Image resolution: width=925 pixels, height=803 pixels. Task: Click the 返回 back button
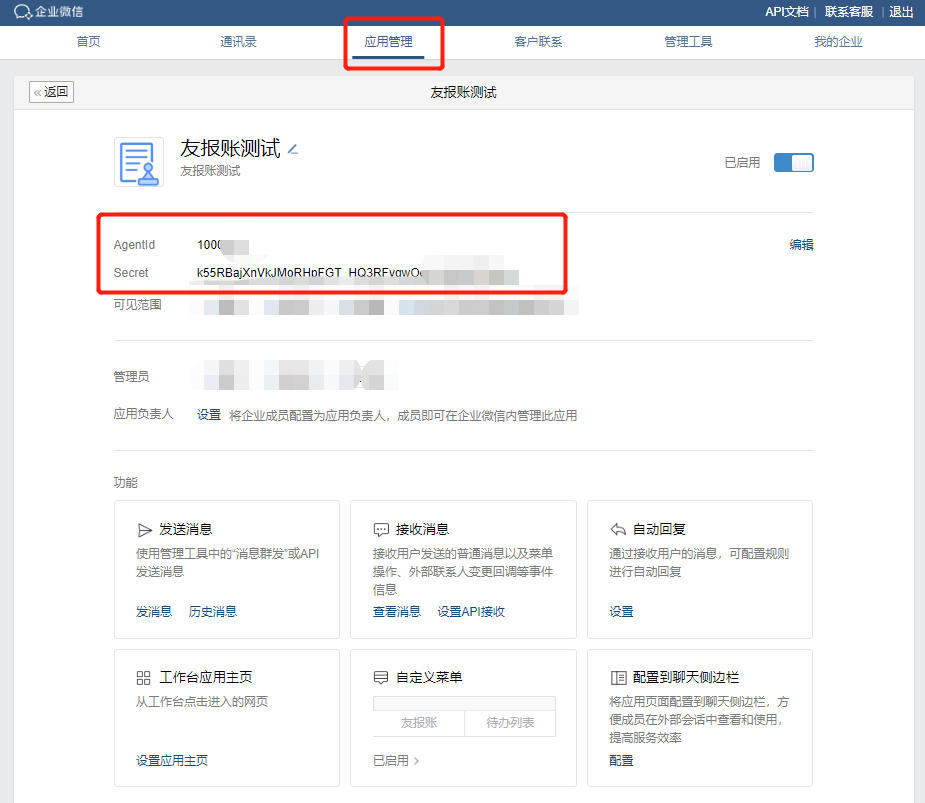point(51,92)
